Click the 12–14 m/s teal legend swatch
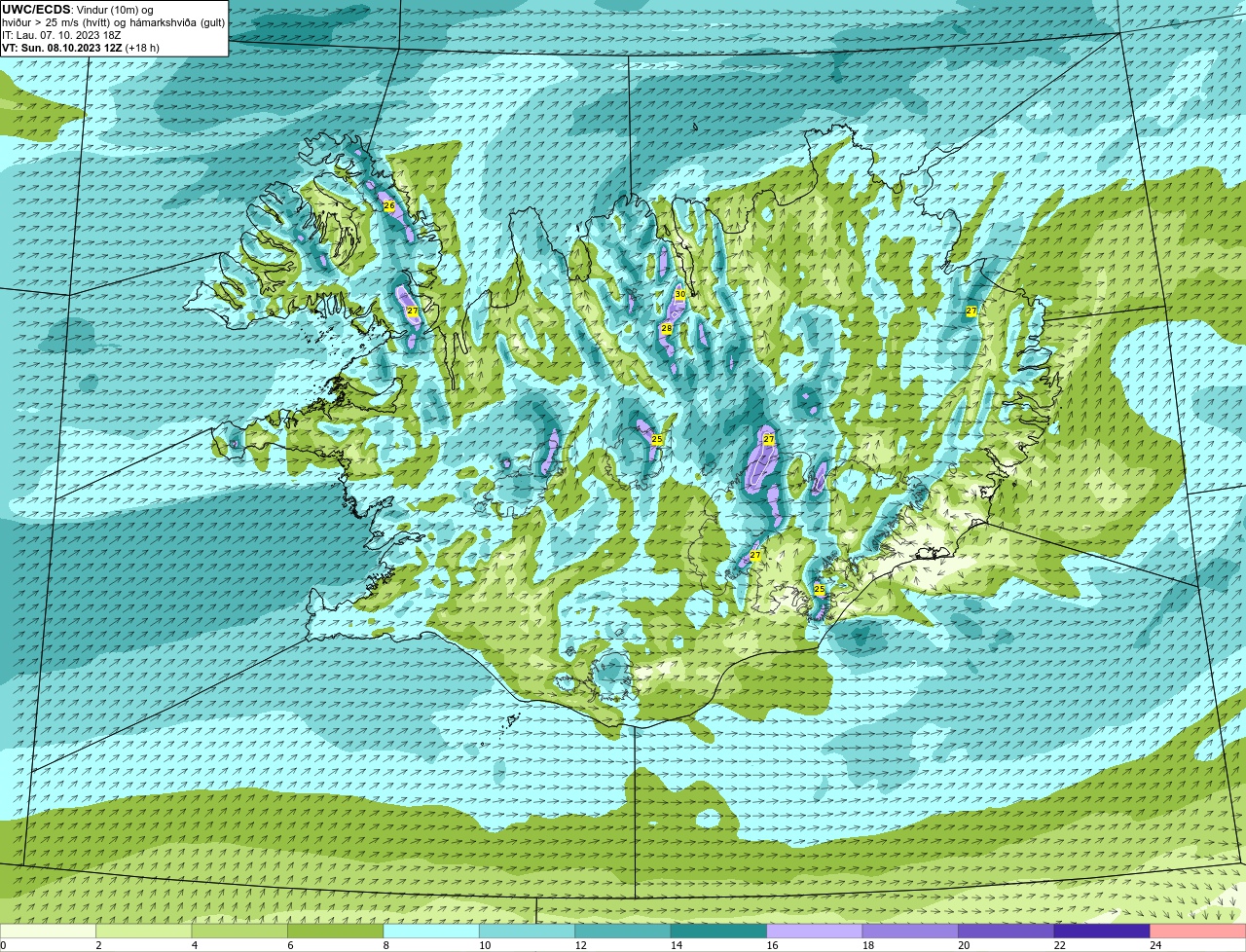The image size is (1246, 952). point(624,931)
